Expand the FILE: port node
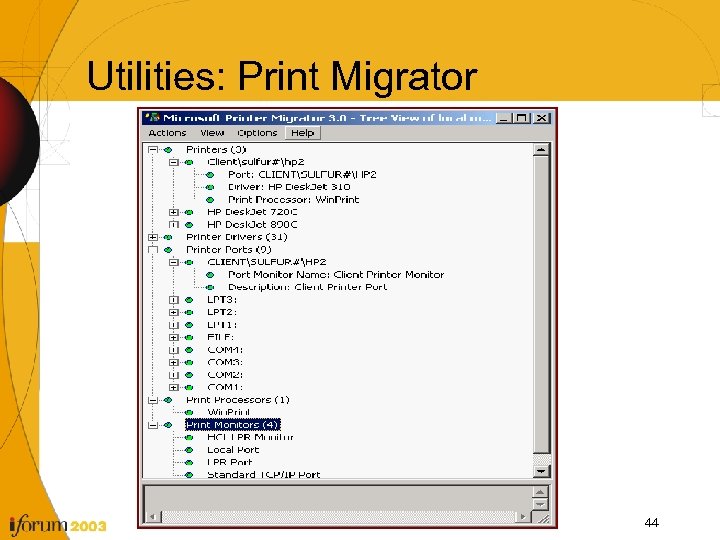 [174, 338]
